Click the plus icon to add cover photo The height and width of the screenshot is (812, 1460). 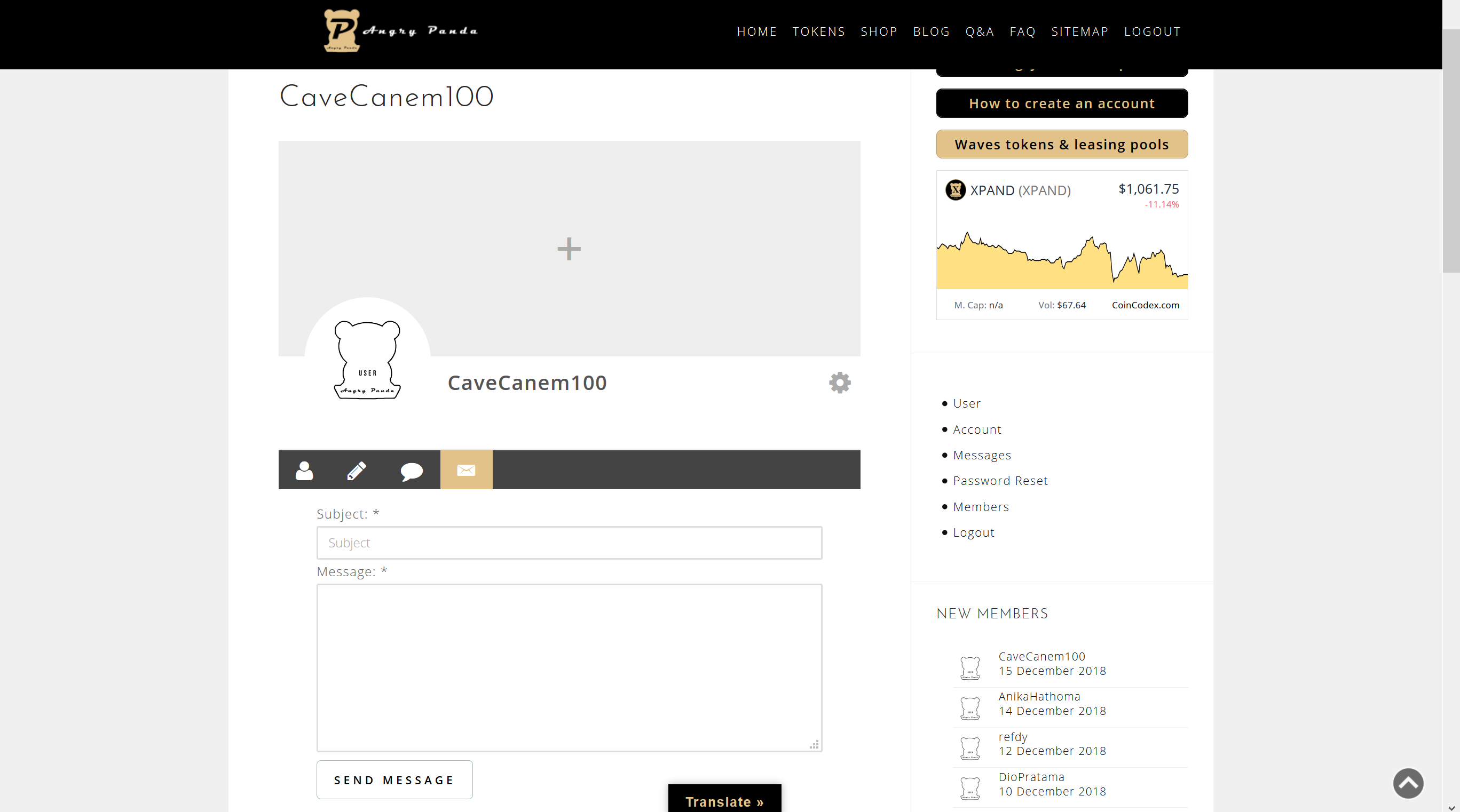pos(569,249)
